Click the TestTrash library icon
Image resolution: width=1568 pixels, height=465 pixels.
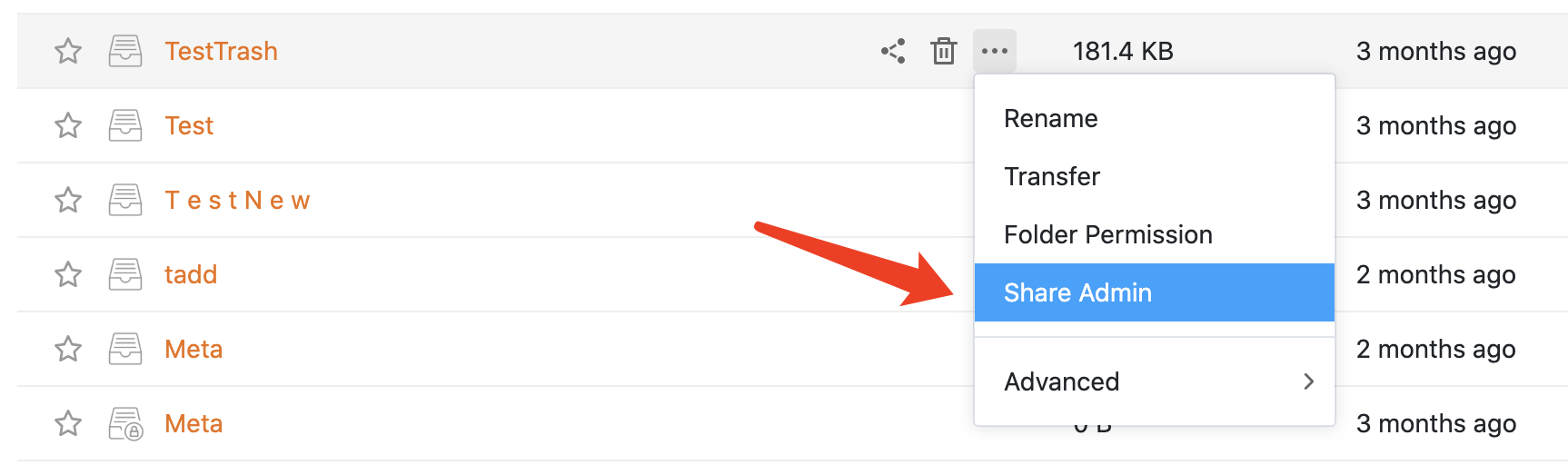tap(125, 51)
